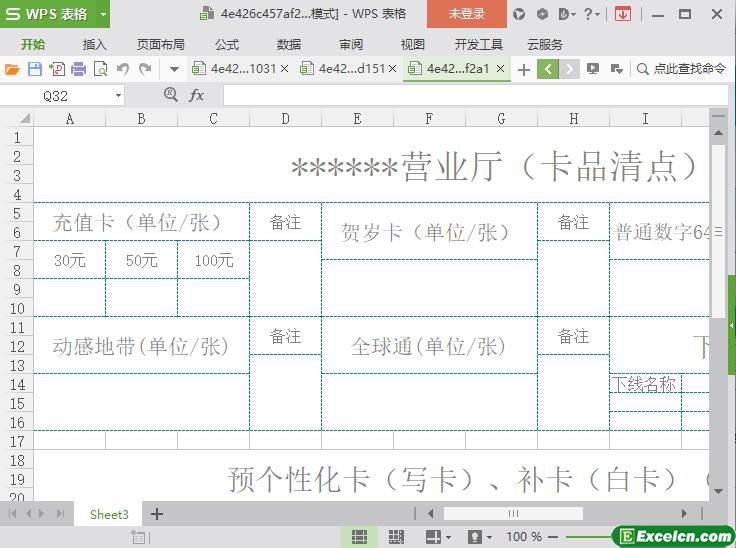Click the red download ribbon-collapse icon
Screen dimensions: 736x548
(623, 15)
